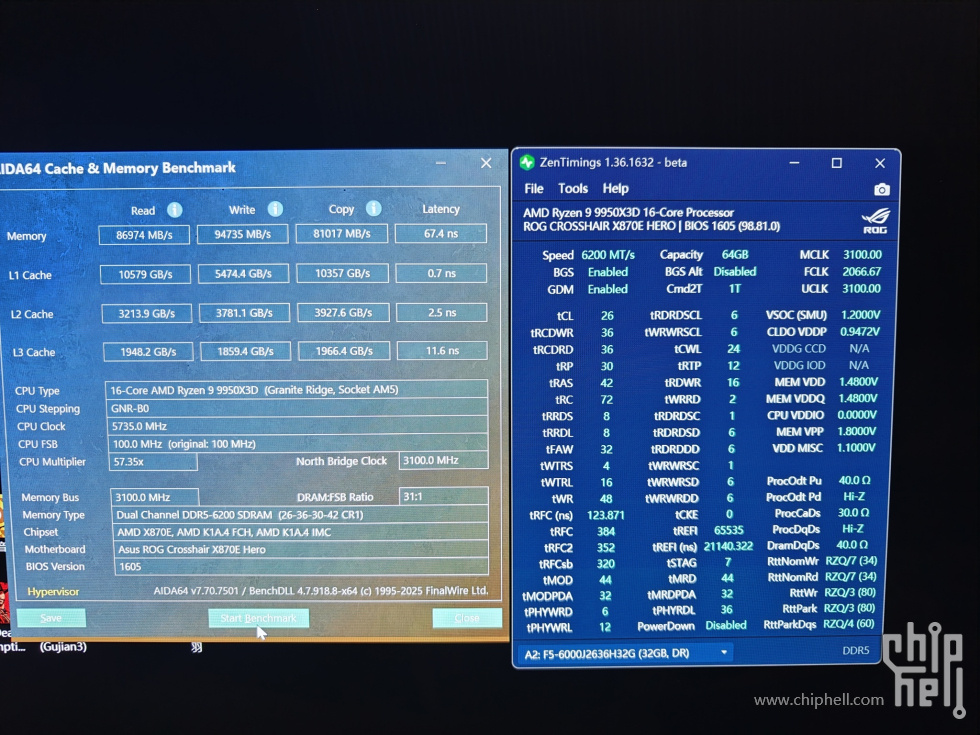980x735 pixels.
Task: Click the tRFC (ns) value 123.871
Action: coord(606,515)
